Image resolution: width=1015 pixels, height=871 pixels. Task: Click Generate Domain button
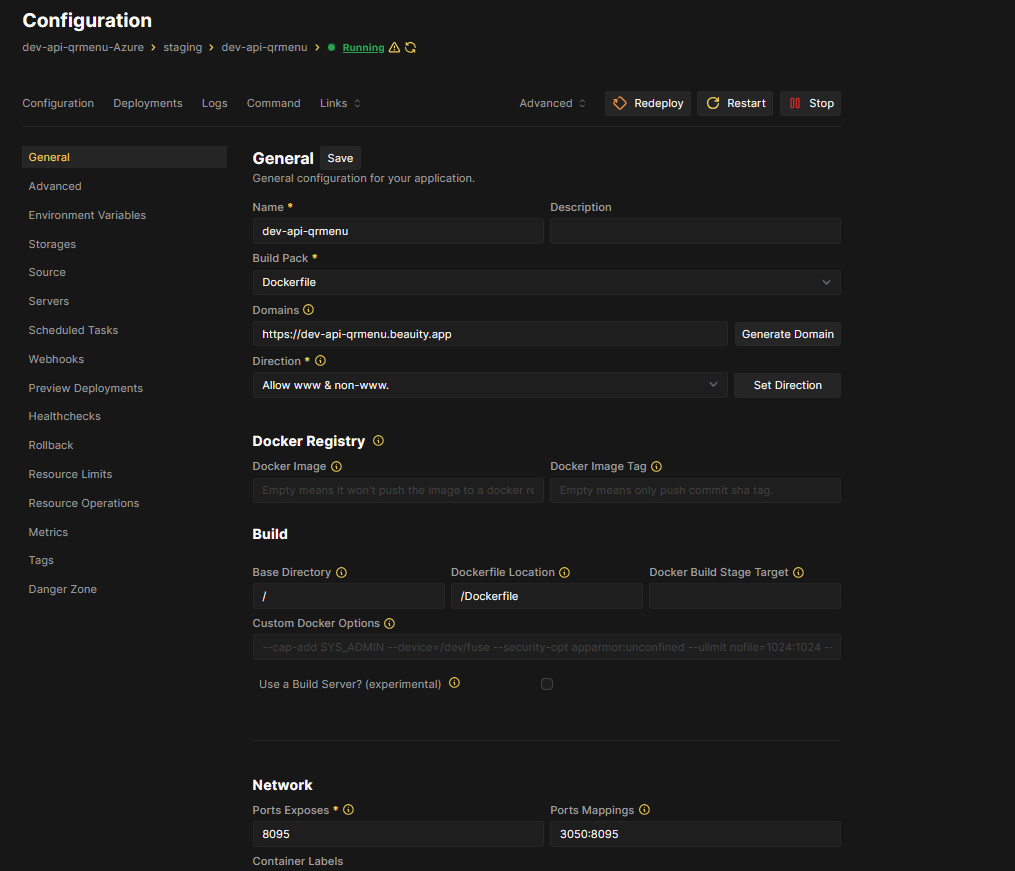click(x=787, y=334)
